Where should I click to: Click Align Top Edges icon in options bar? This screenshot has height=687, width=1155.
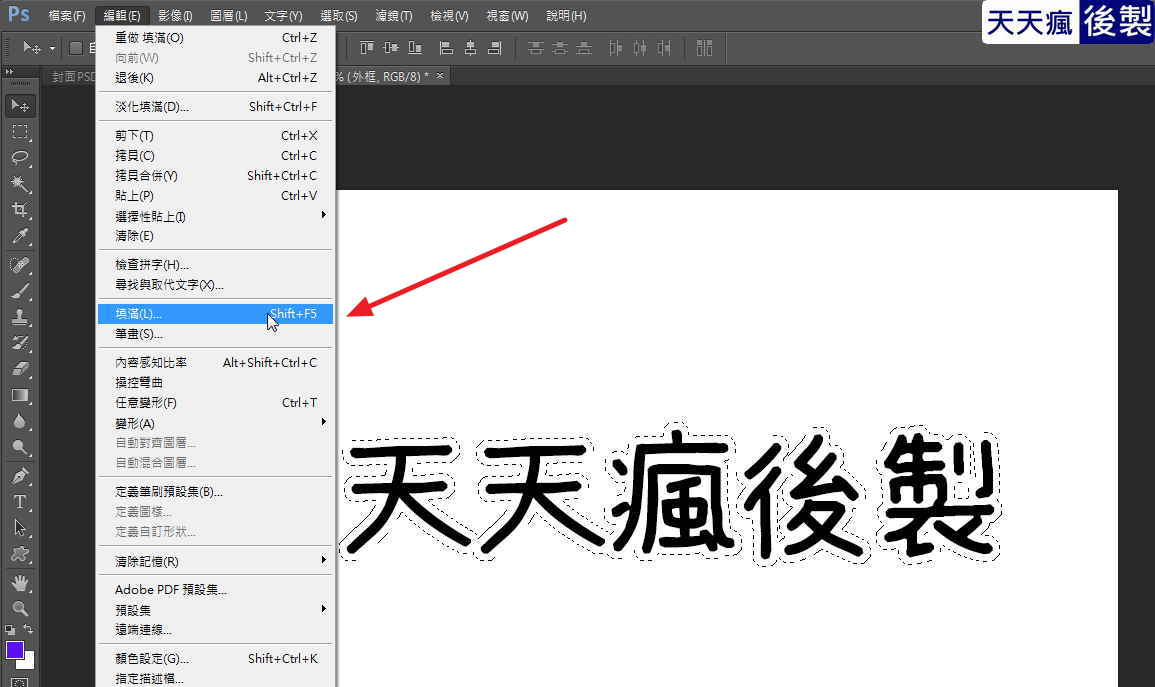pyautogui.click(x=366, y=49)
